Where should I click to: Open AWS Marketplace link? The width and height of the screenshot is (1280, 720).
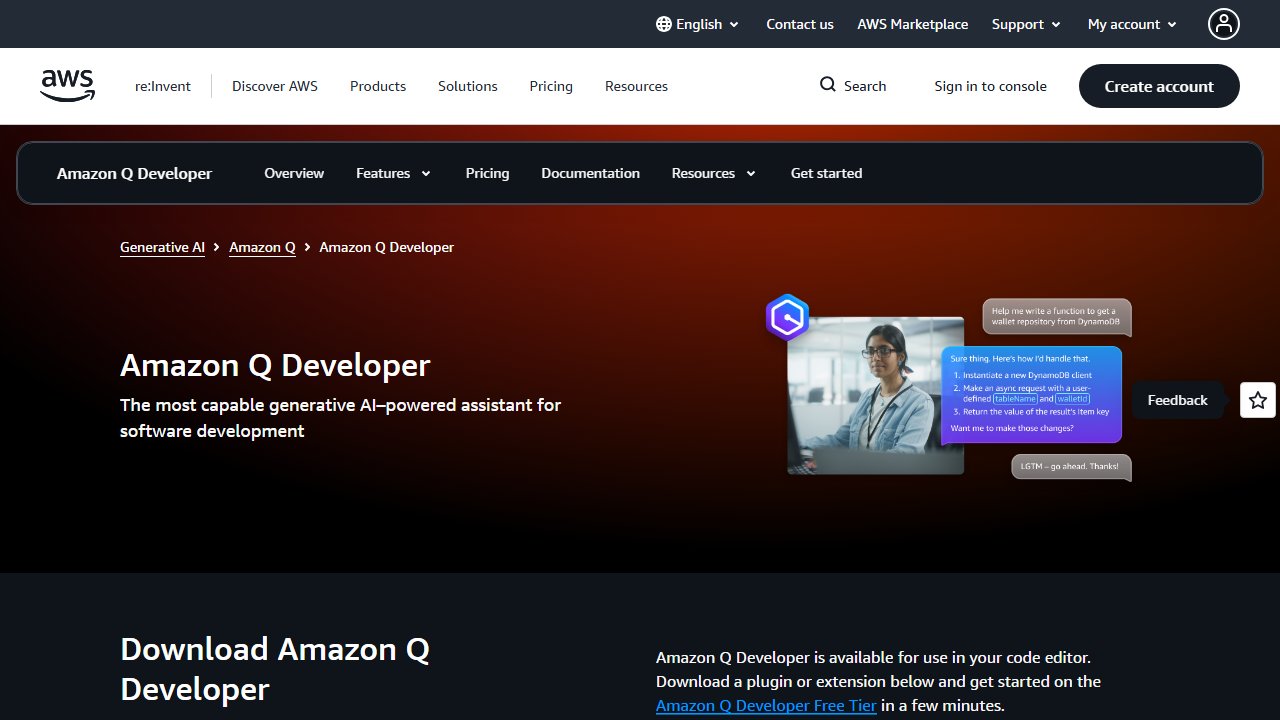(x=912, y=24)
